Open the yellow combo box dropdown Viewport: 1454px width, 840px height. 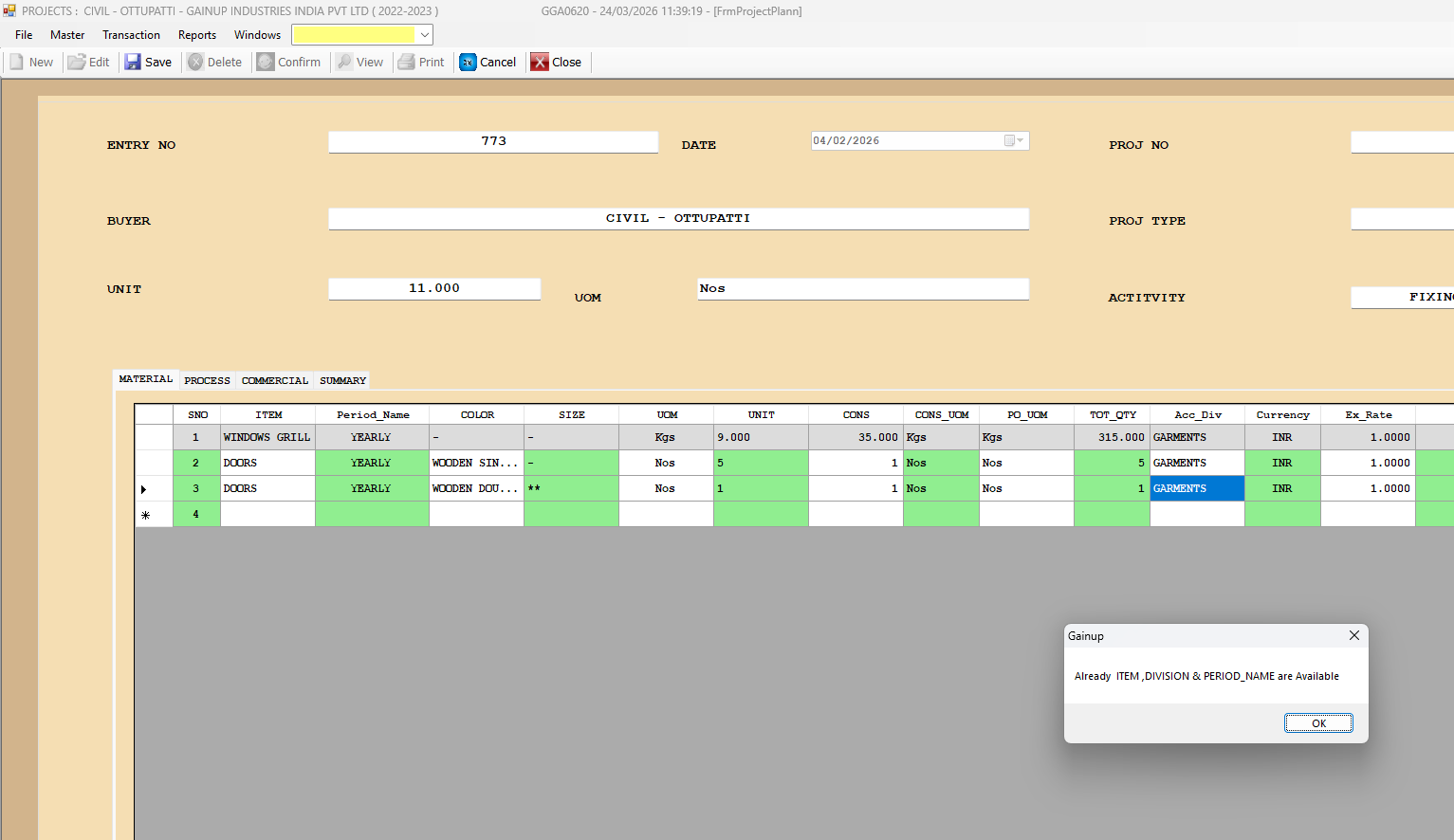click(x=425, y=35)
